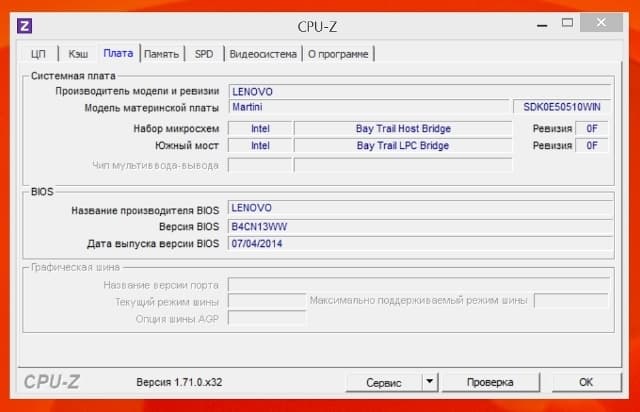Click the Чип мультиввода-вывода vendor field
The height and width of the screenshot is (412, 640).
point(260,165)
